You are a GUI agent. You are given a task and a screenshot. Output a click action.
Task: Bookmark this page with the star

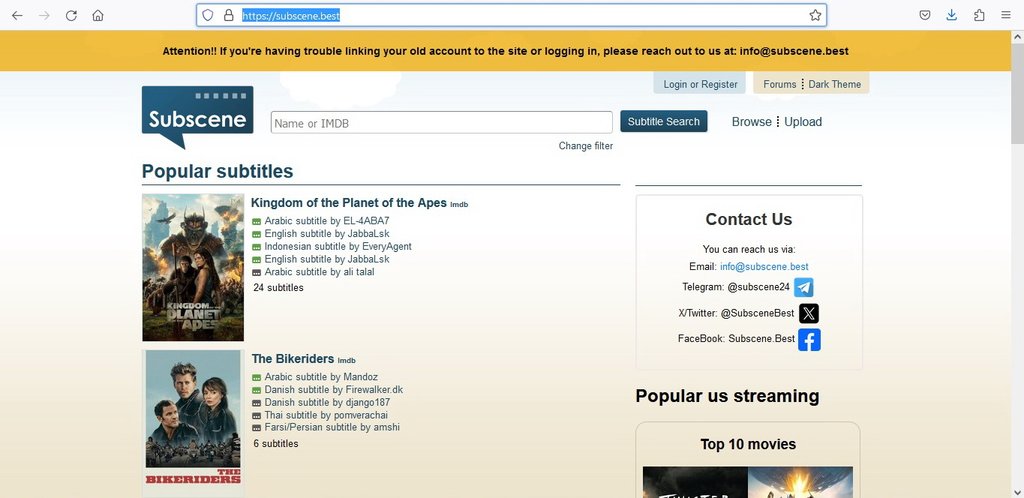815,15
